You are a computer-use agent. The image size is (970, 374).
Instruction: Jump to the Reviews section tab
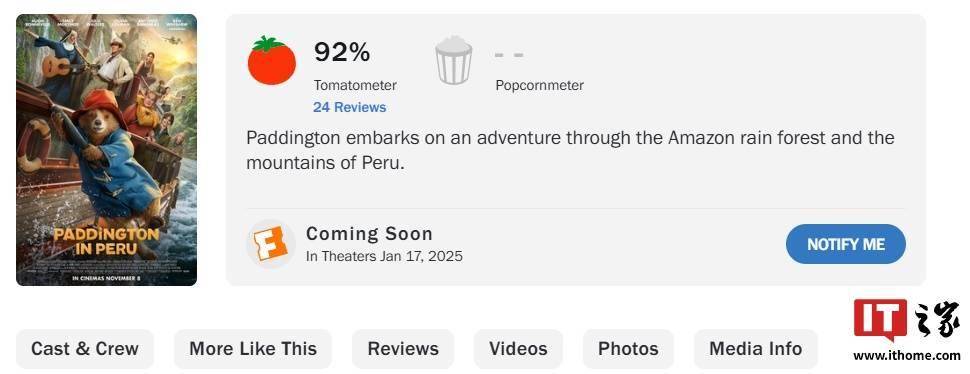coord(403,349)
